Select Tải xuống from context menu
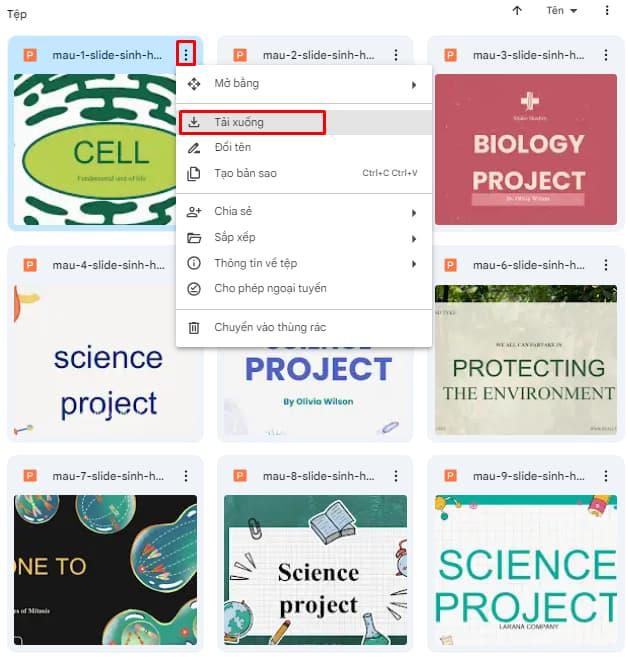 pyautogui.click(x=252, y=122)
